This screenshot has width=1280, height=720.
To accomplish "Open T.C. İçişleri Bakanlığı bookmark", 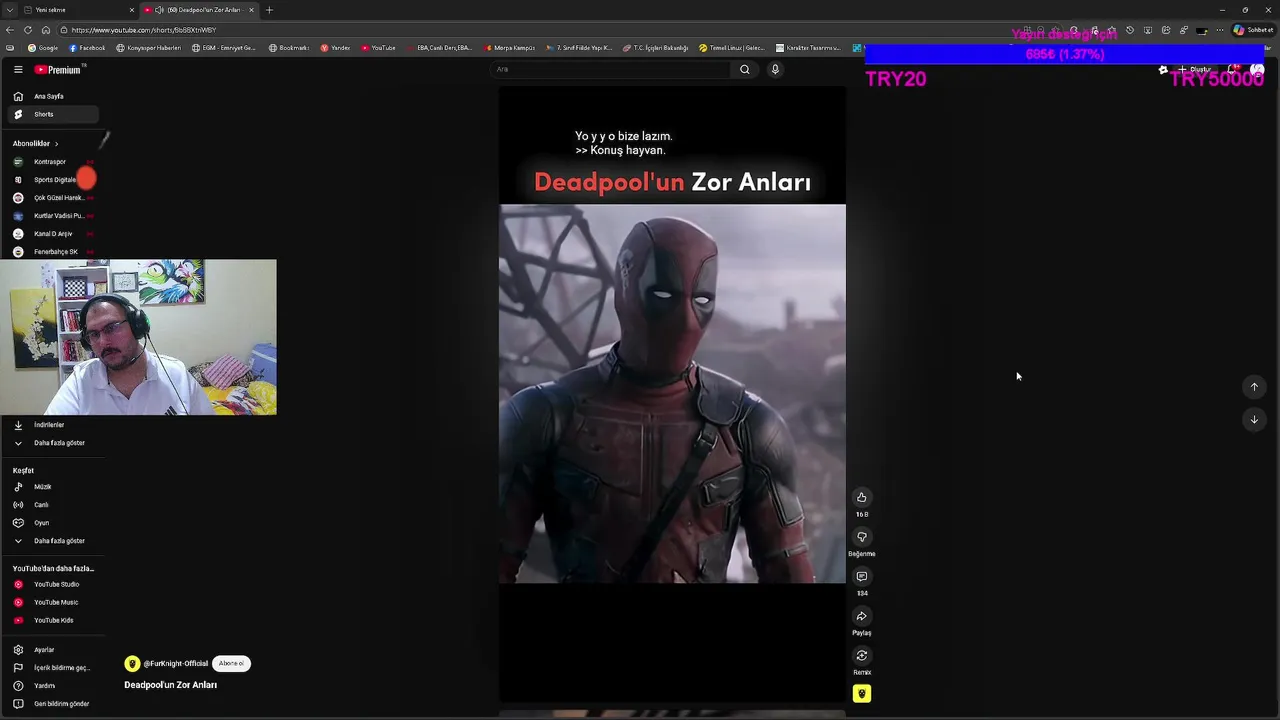I will point(656,48).
